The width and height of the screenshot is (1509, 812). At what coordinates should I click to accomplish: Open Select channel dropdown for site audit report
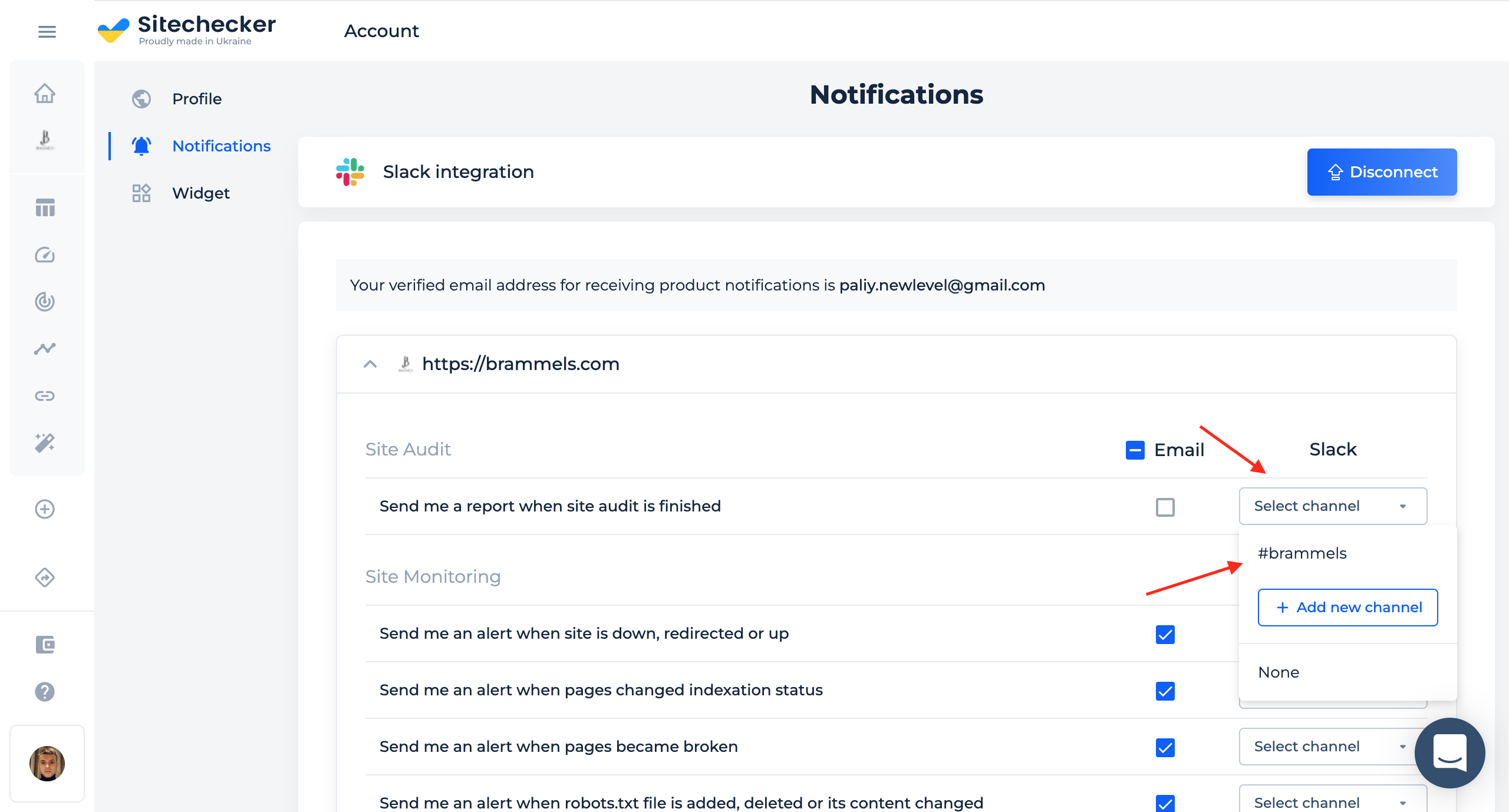(1333, 506)
